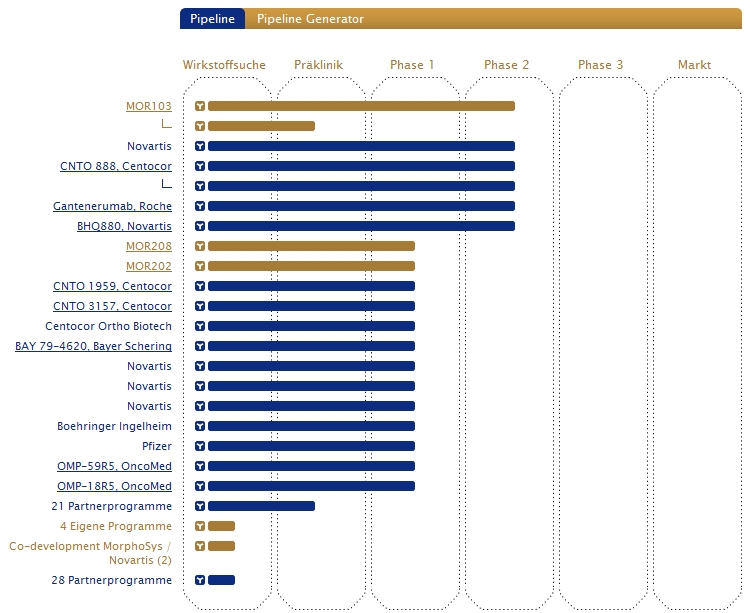The image size is (750, 613).
Task: Open the Pipeline tab
Action: pyautogui.click(x=212, y=19)
